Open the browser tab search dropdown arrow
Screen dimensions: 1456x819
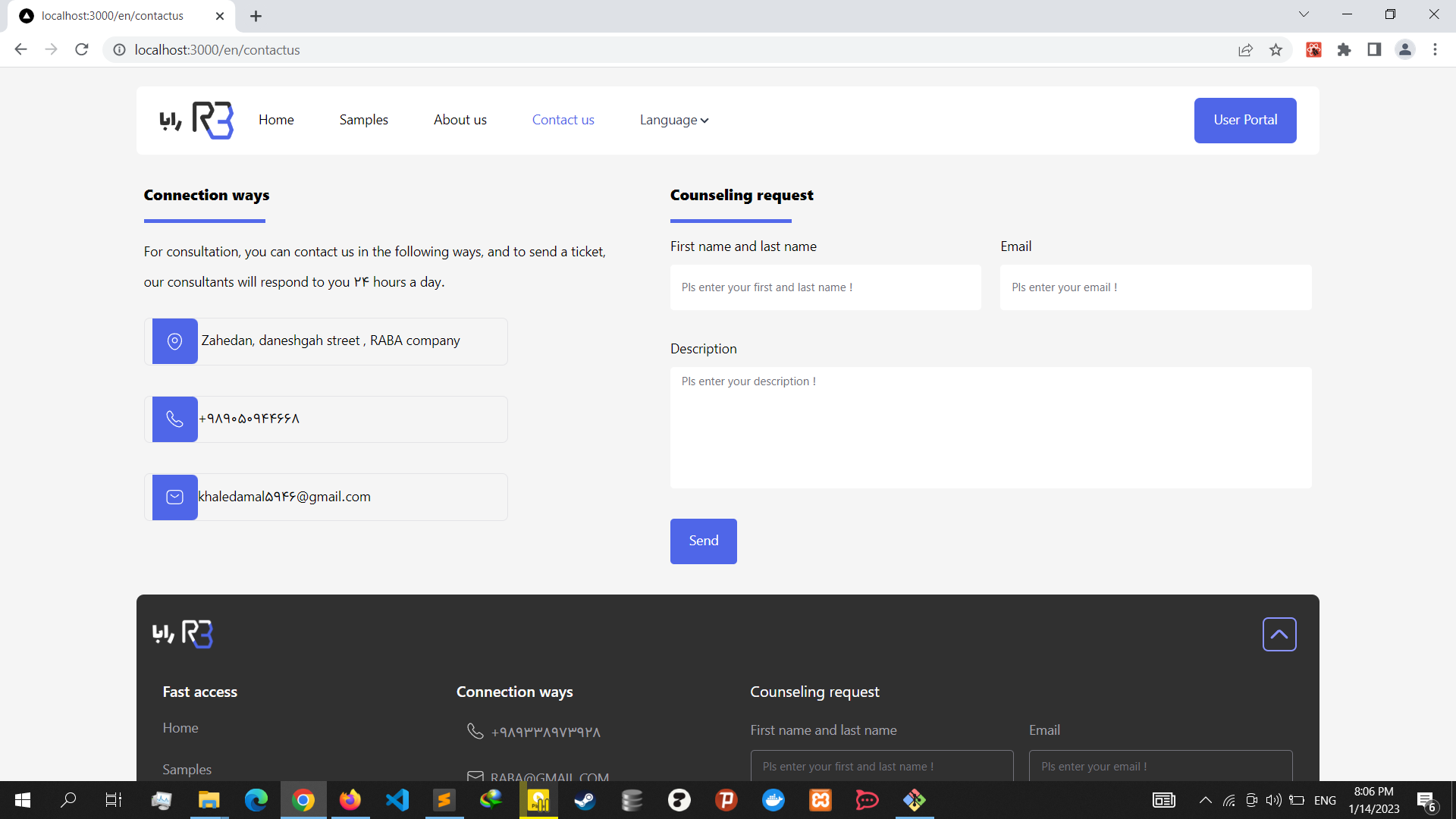click(x=1304, y=14)
